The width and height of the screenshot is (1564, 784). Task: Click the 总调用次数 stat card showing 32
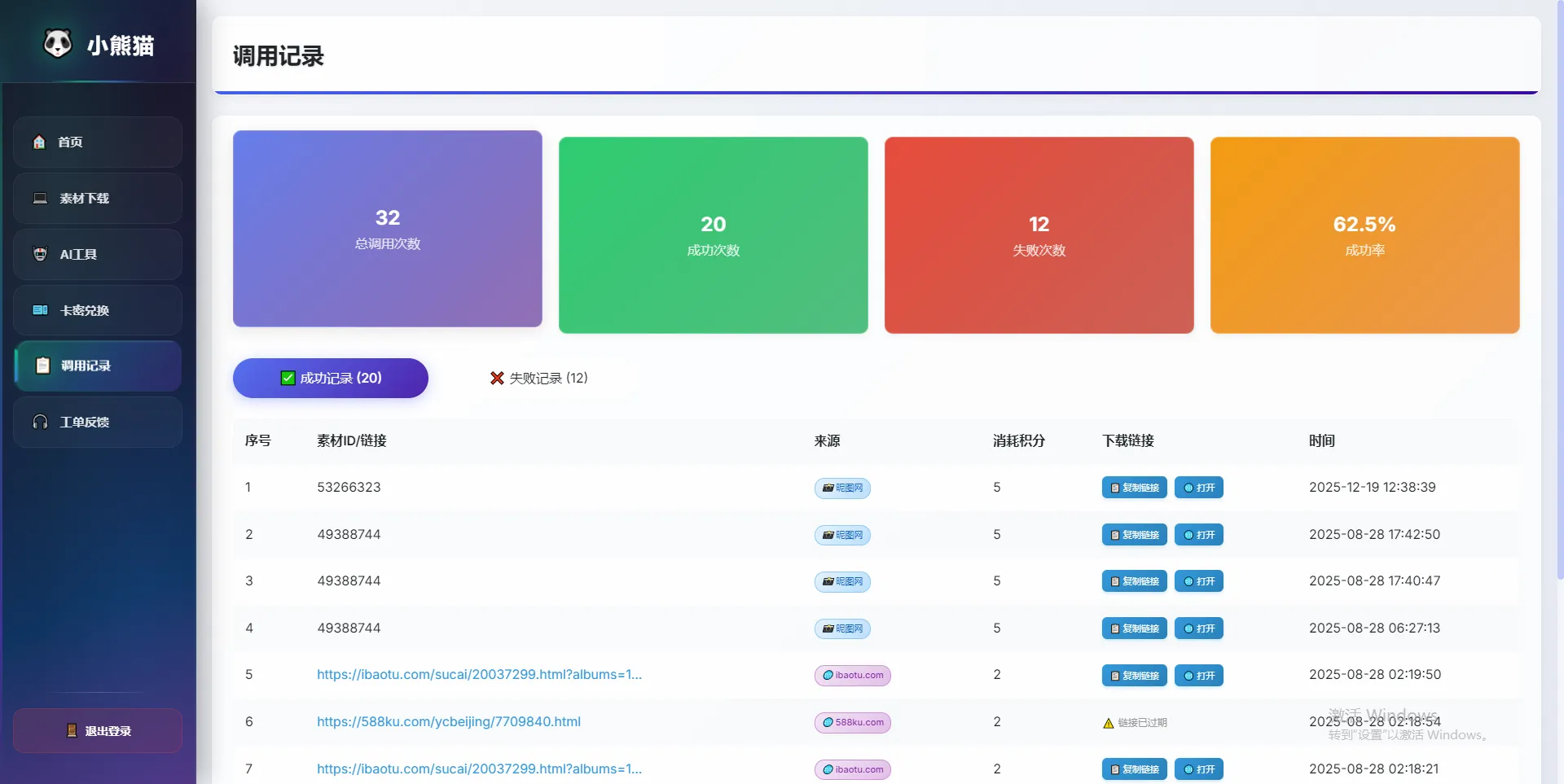tap(387, 229)
